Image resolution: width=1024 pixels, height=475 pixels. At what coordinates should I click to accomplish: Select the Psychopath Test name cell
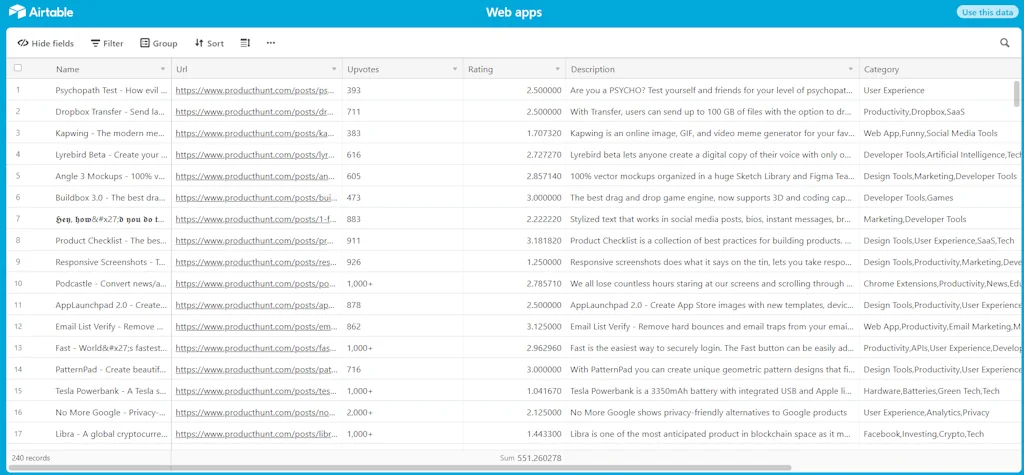(111, 90)
